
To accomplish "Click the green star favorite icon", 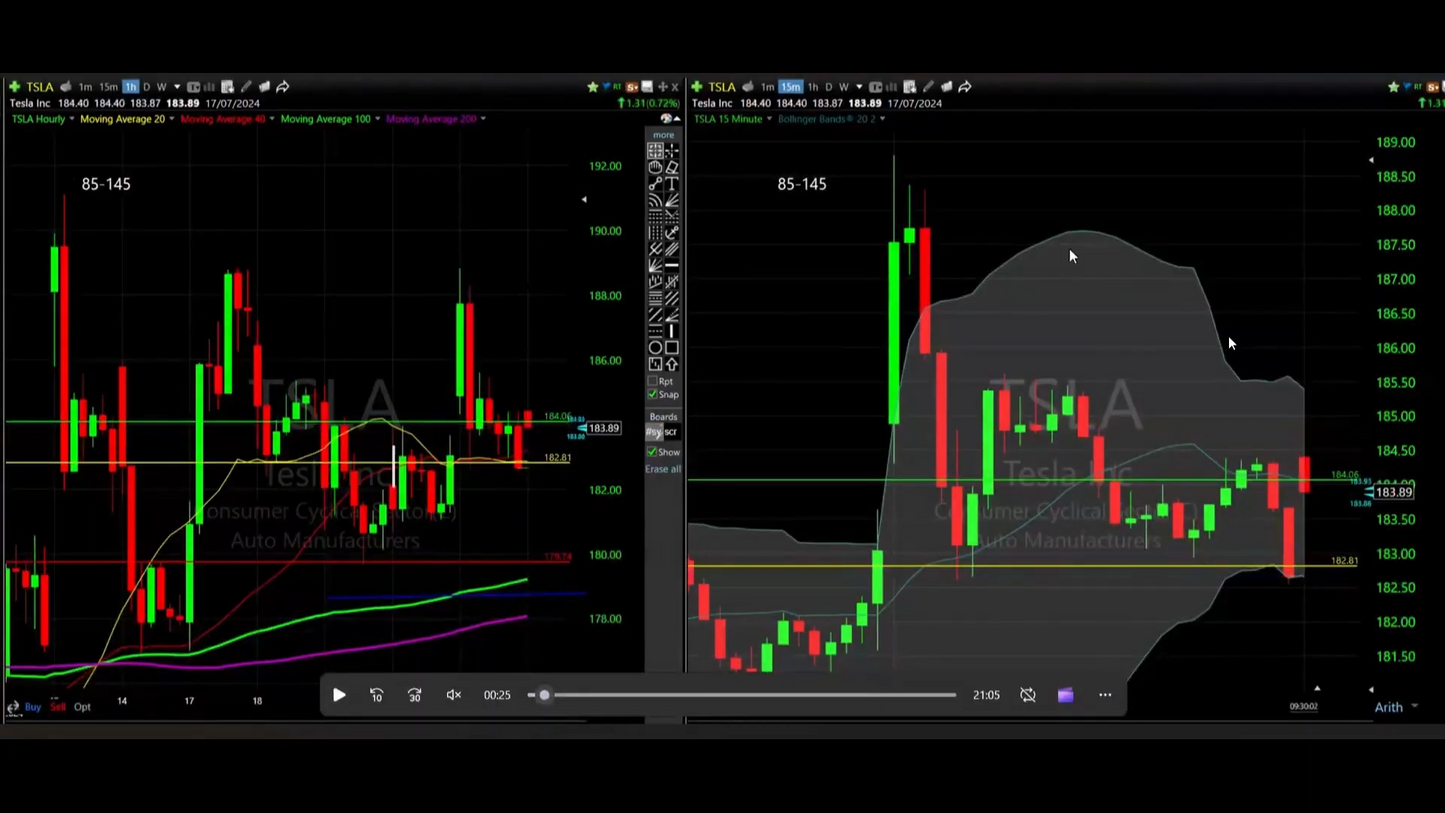I will [x=593, y=87].
